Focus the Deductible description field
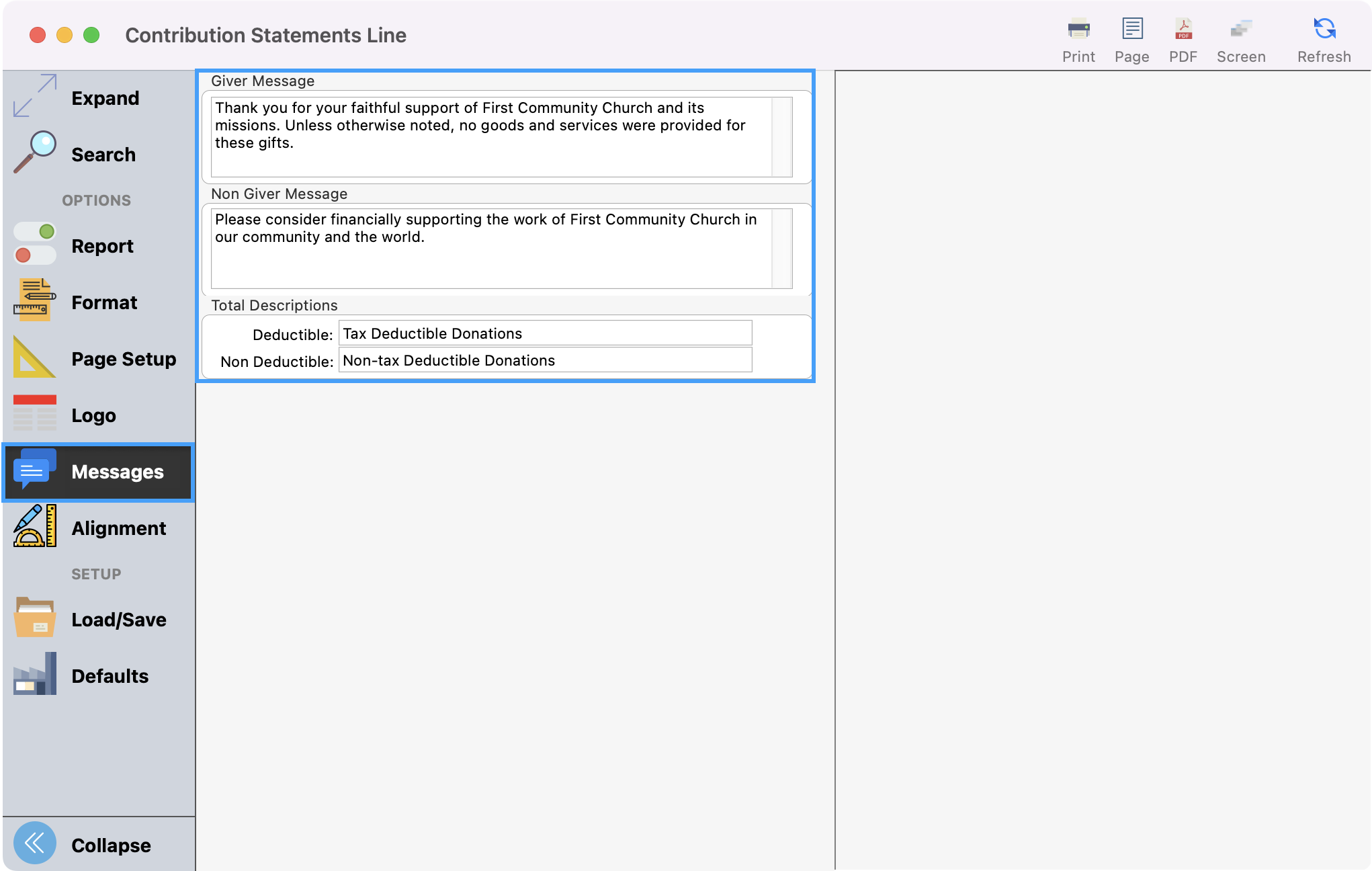The width and height of the screenshot is (1372, 871). (544, 333)
